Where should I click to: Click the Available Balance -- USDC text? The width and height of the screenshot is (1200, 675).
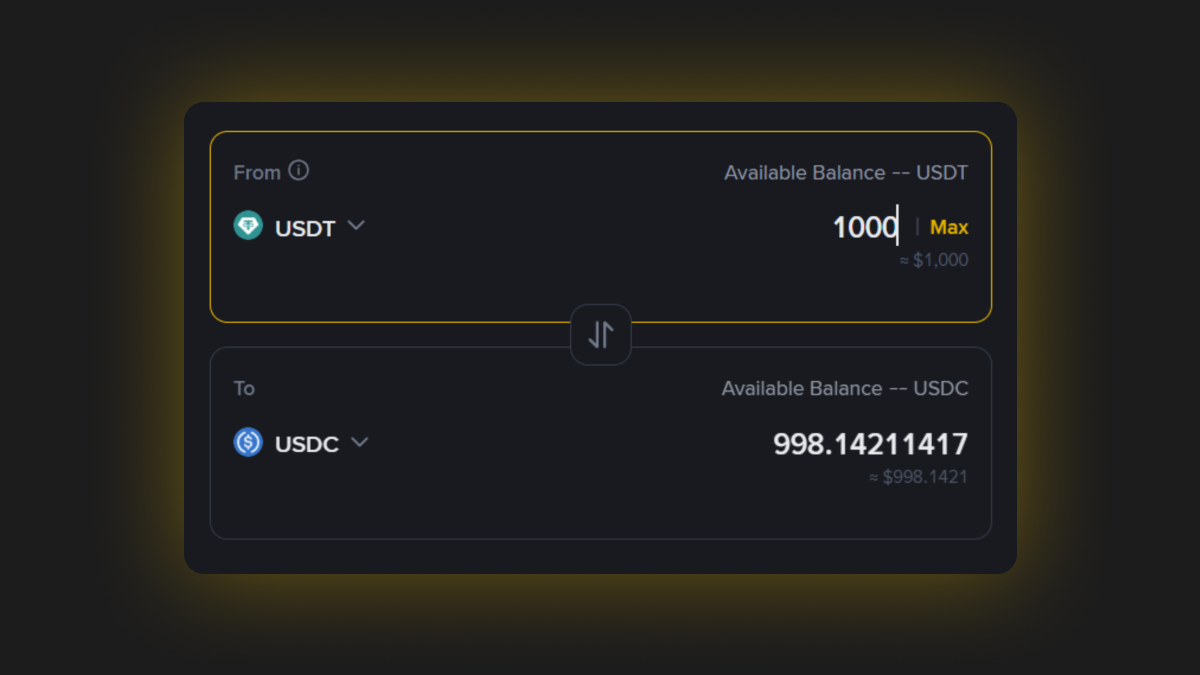(845, 389)
